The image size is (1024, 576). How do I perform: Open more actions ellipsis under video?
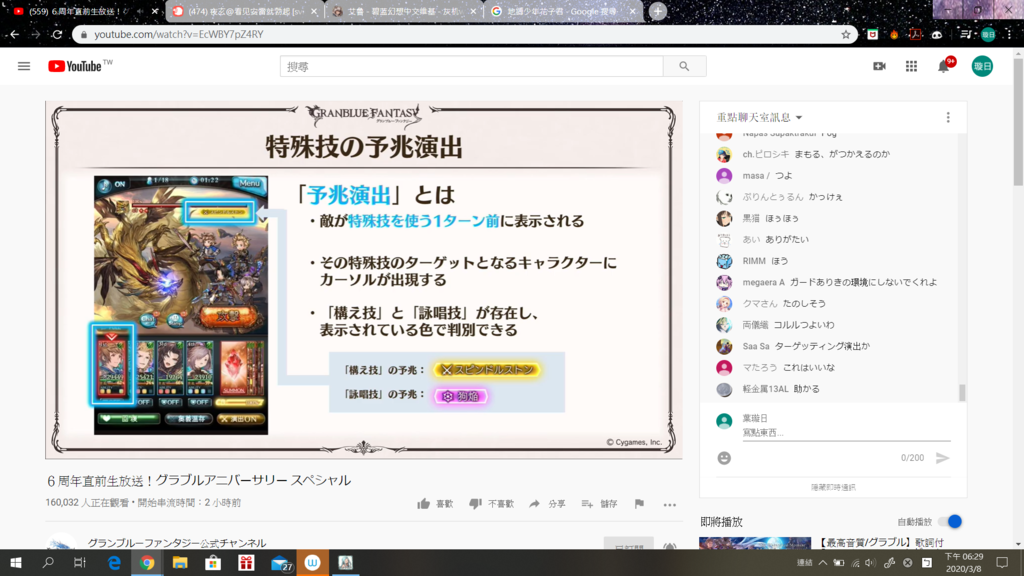pyautogui.click(x=669, y=504)
